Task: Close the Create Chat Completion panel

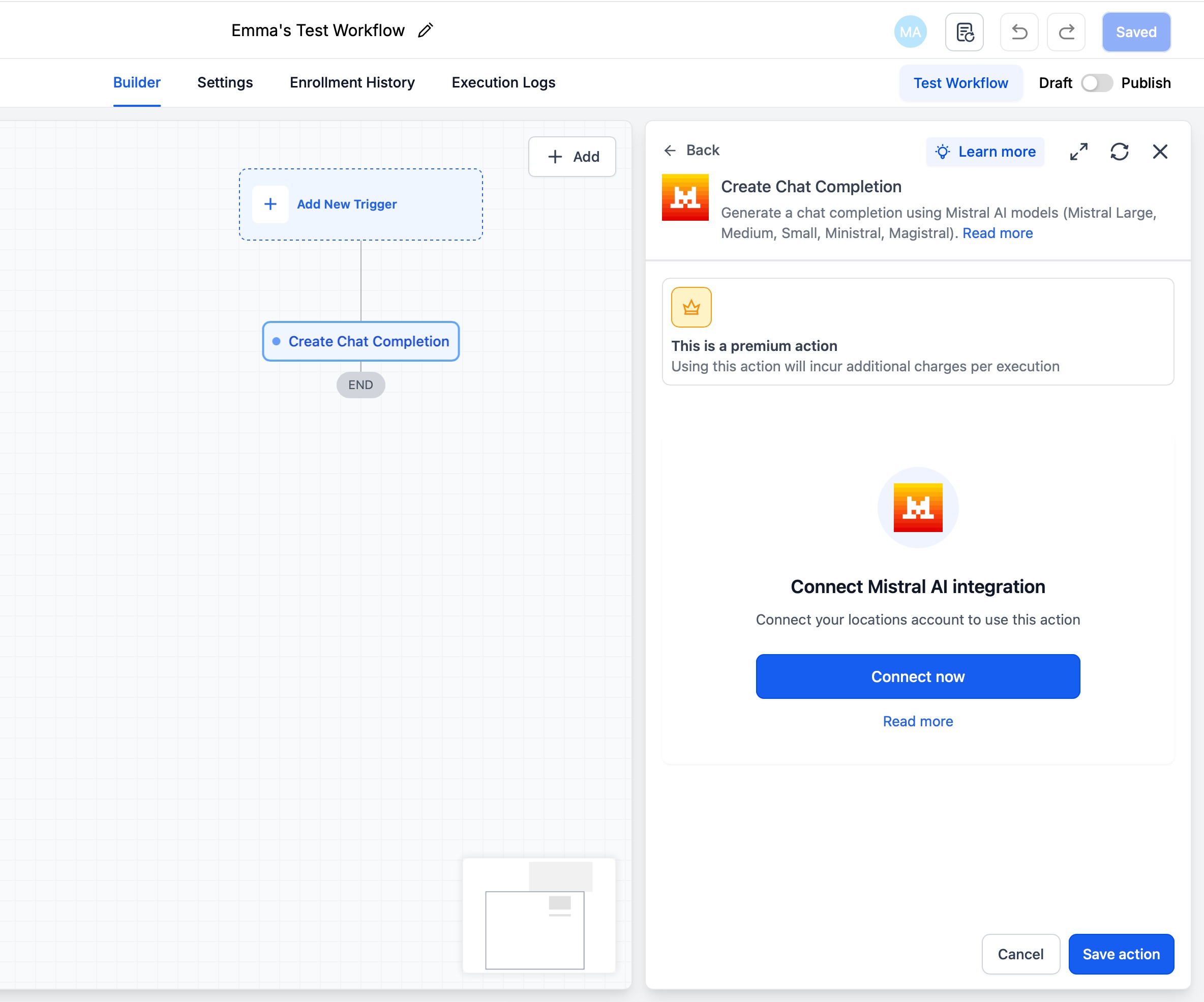Action: (1160, 152)
